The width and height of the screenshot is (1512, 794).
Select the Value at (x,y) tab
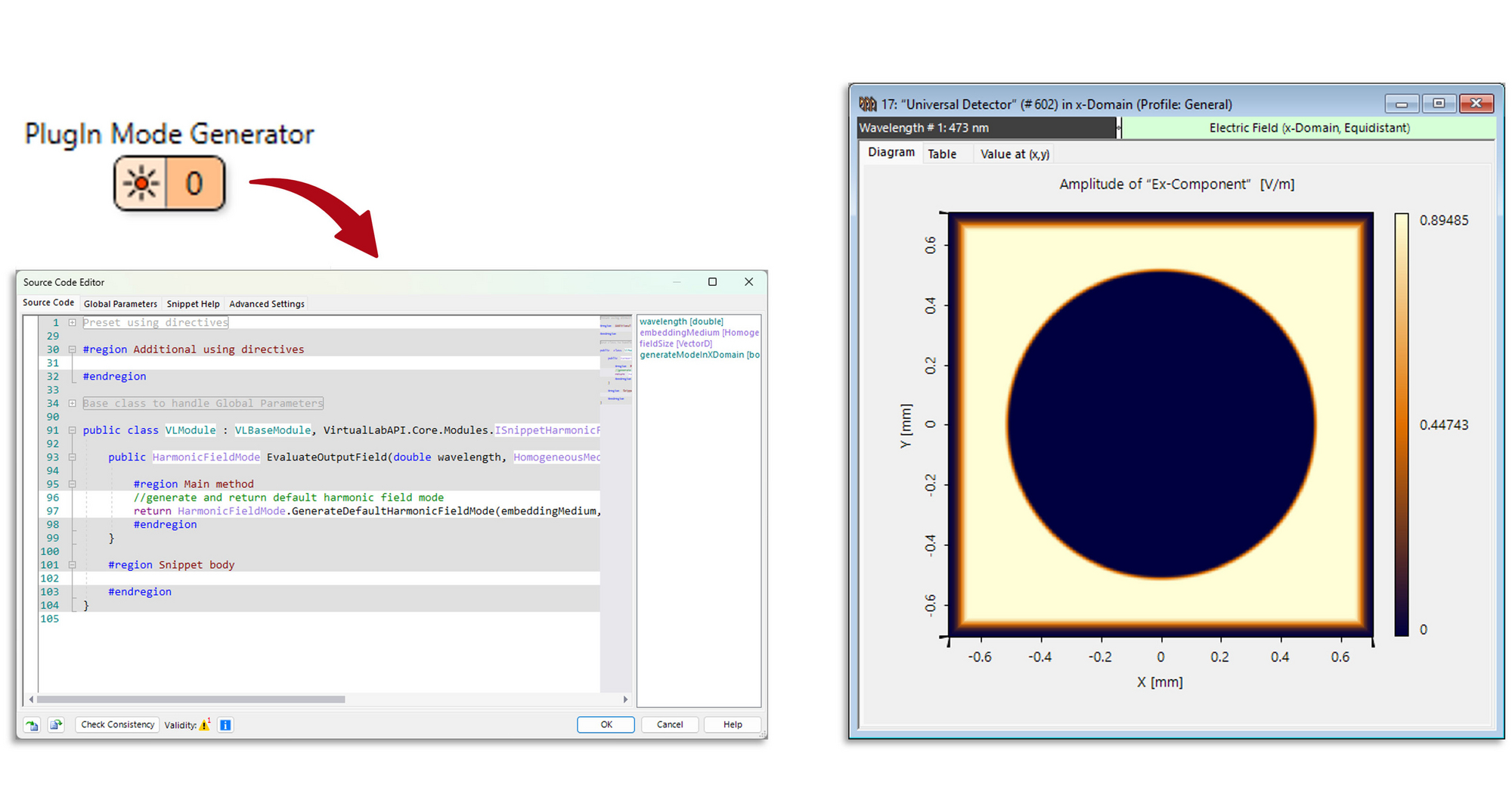click(1015, 154)
